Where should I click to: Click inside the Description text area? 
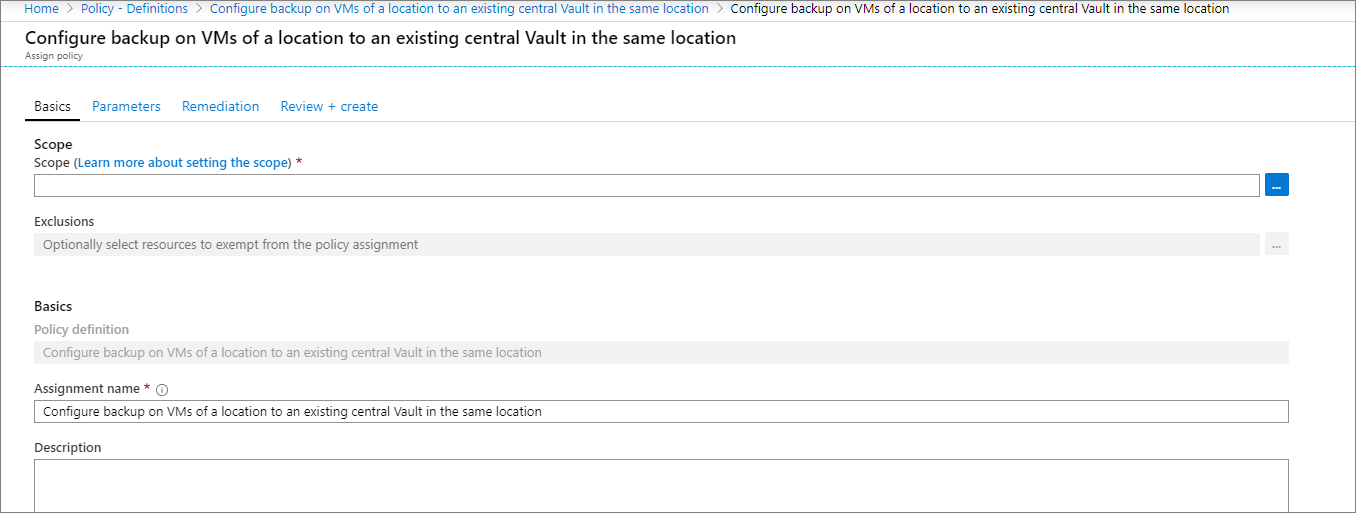click(660, 485)
